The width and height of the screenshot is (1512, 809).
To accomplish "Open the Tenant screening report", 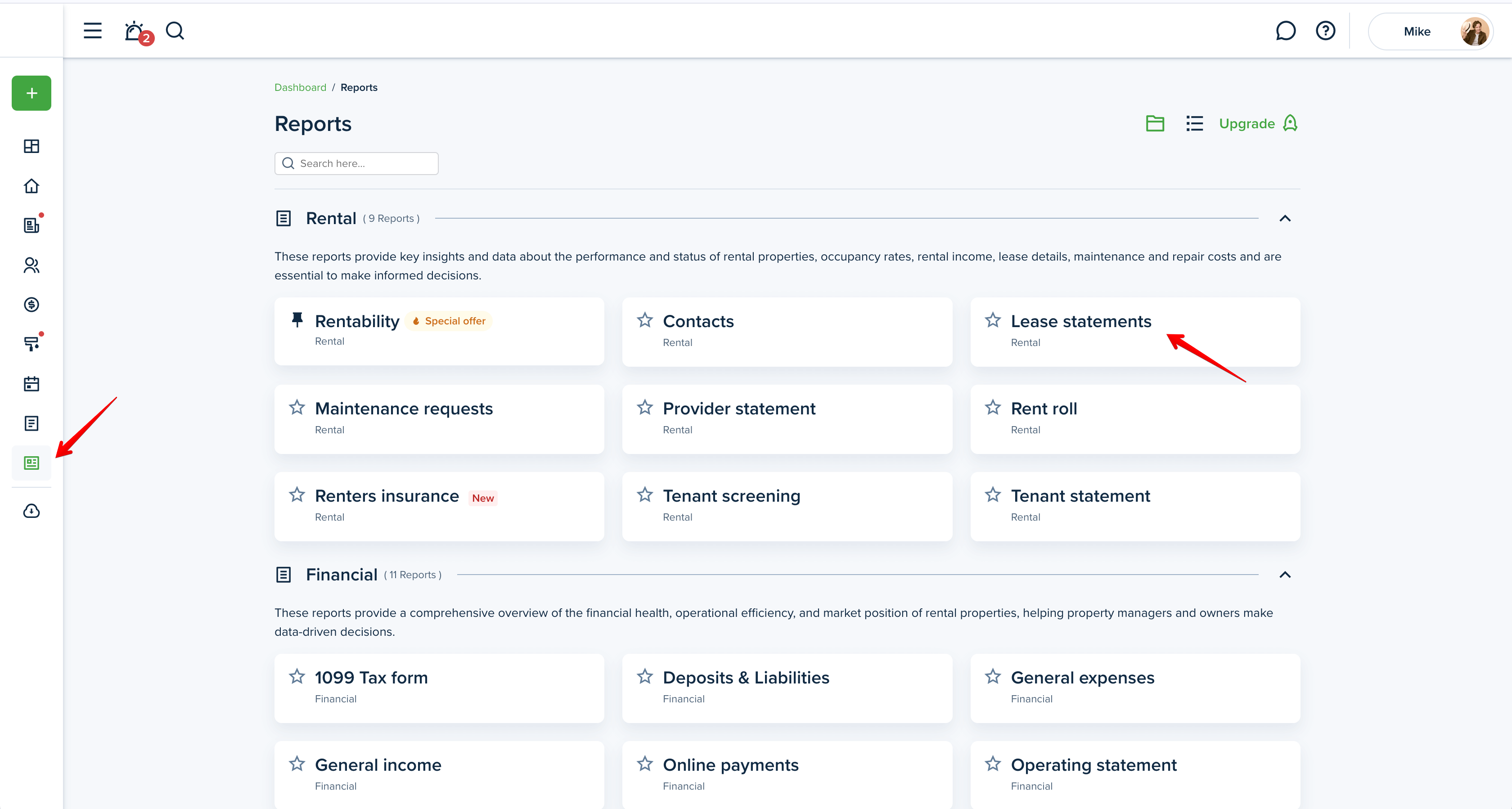I will (x=787, y=507).
